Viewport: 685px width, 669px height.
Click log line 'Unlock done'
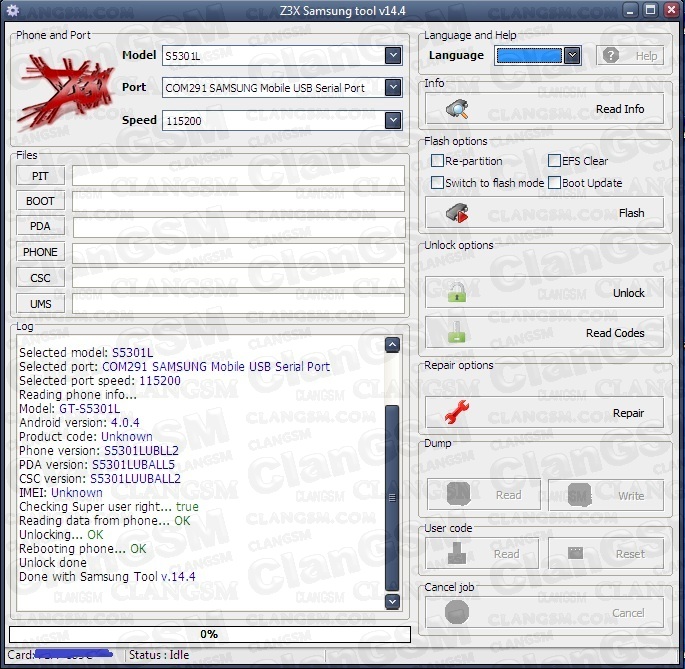53,562
